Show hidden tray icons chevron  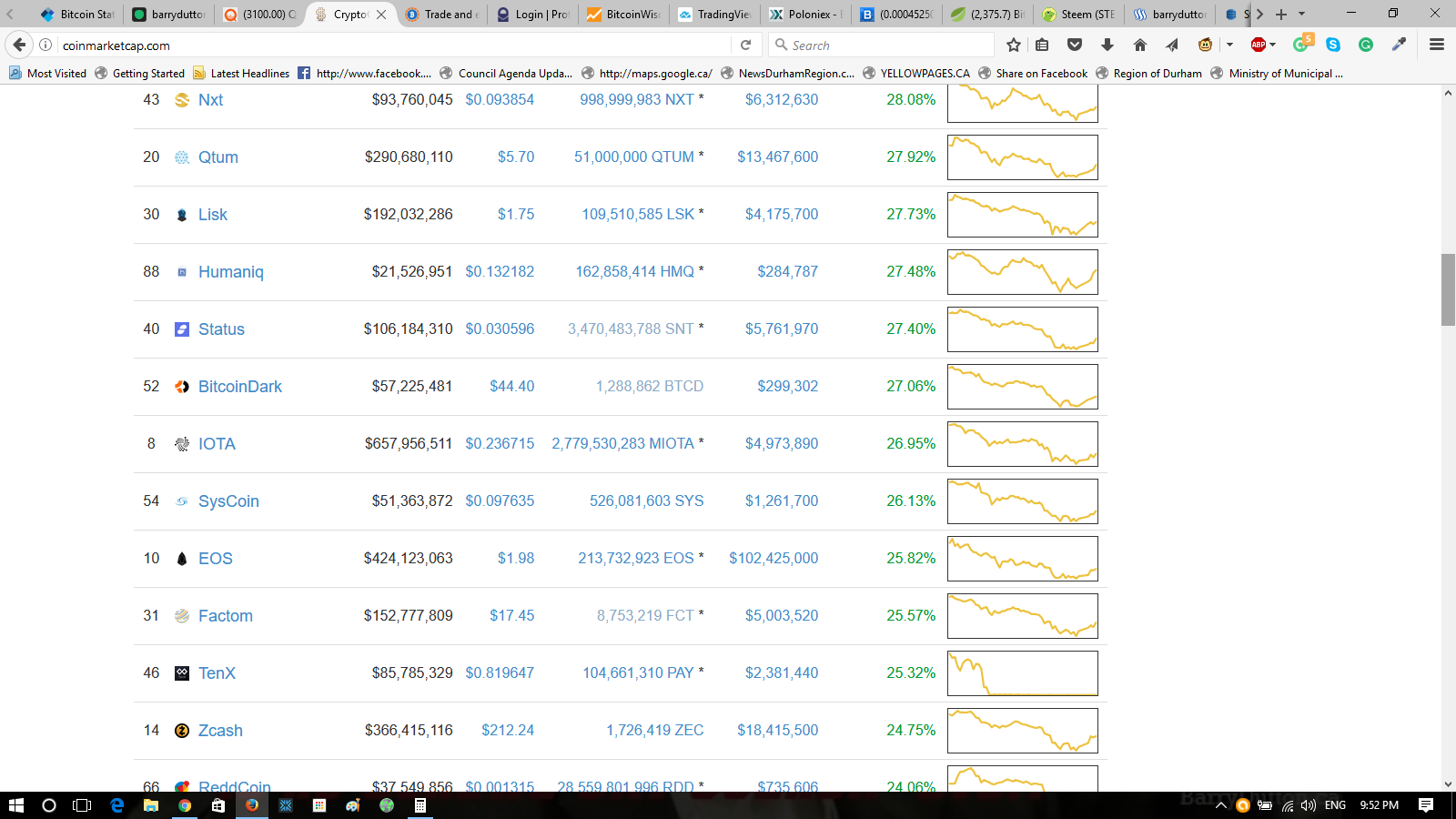1221,805
